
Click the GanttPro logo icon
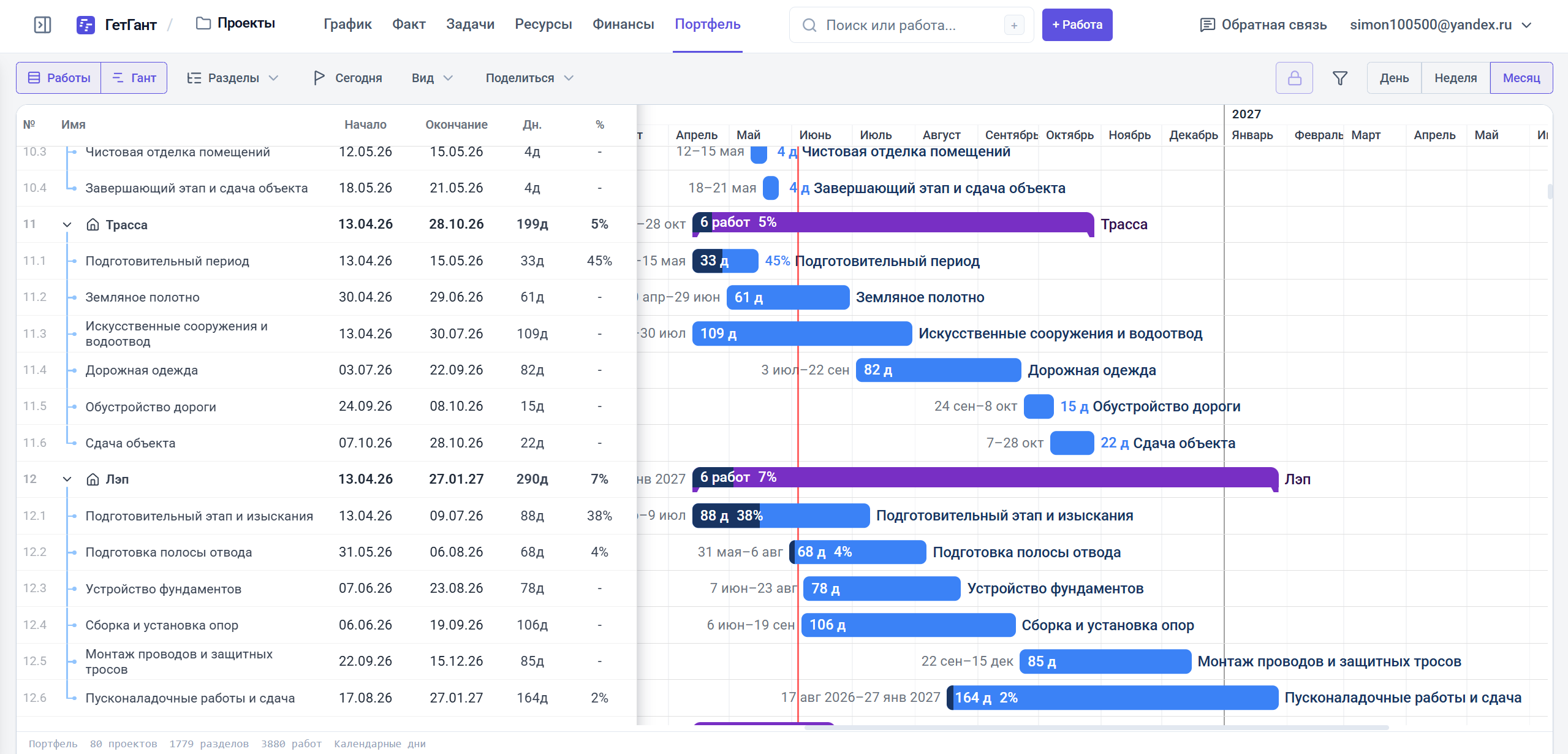(x=85, y=25)
